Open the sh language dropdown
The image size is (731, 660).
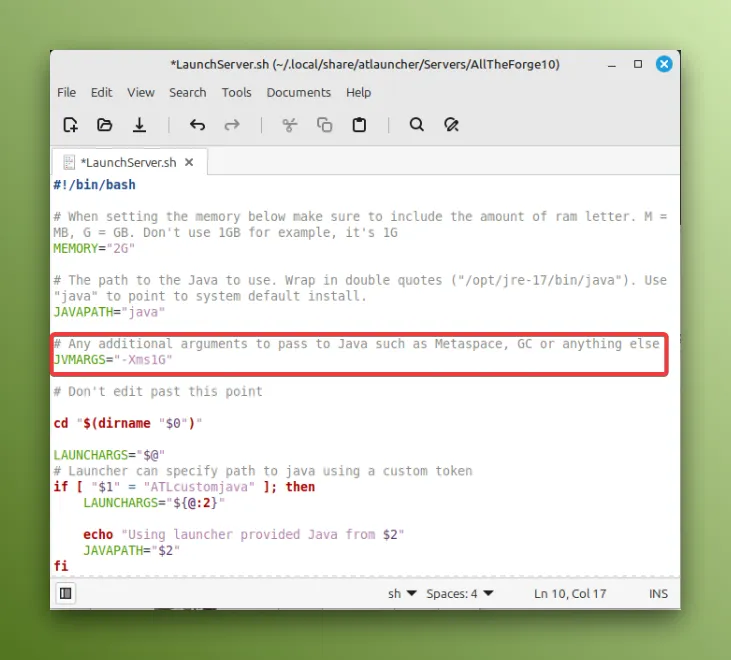pyautogui.click(x=402, y=593)
